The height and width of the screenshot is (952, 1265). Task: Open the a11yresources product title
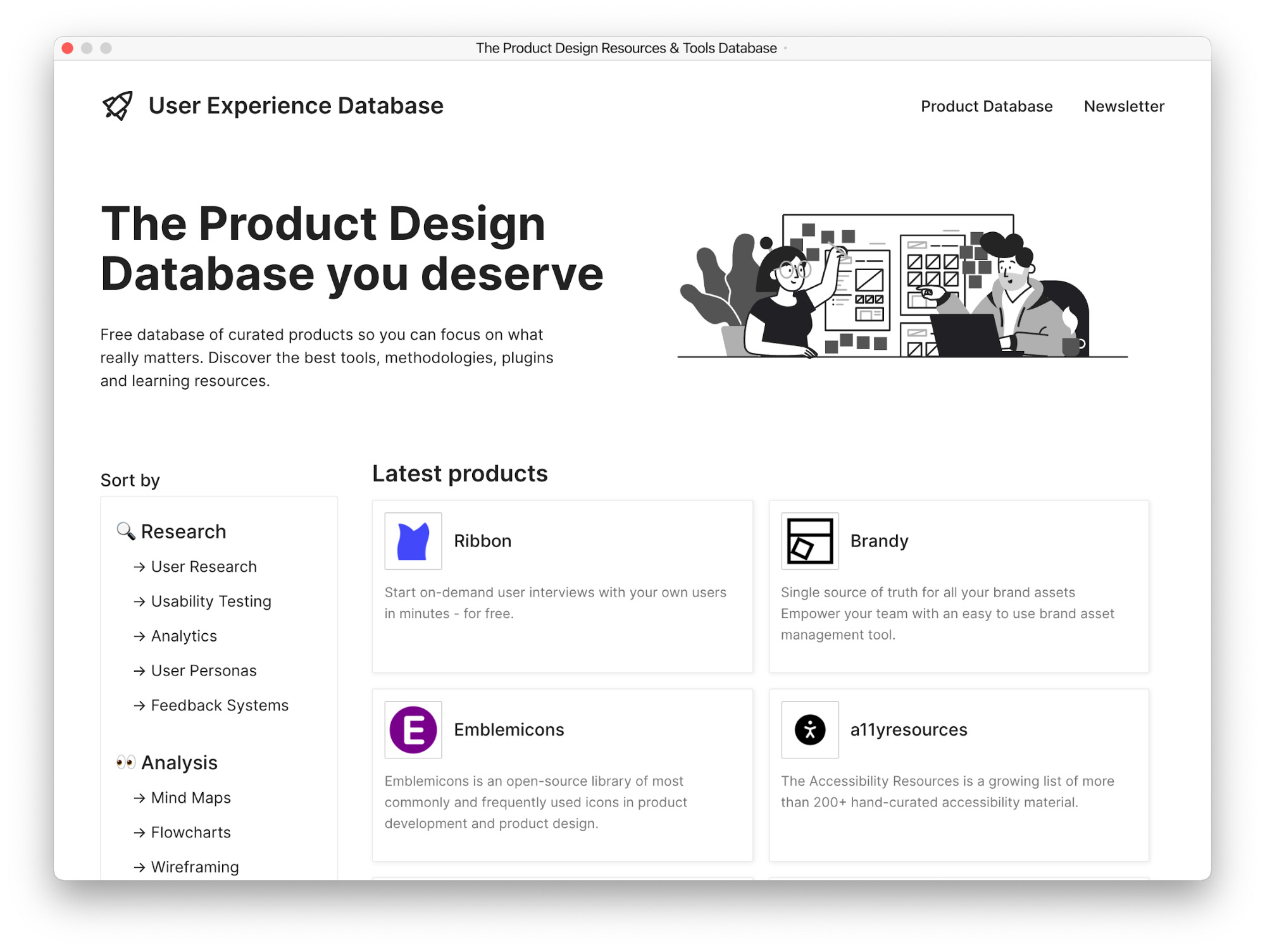909,729
